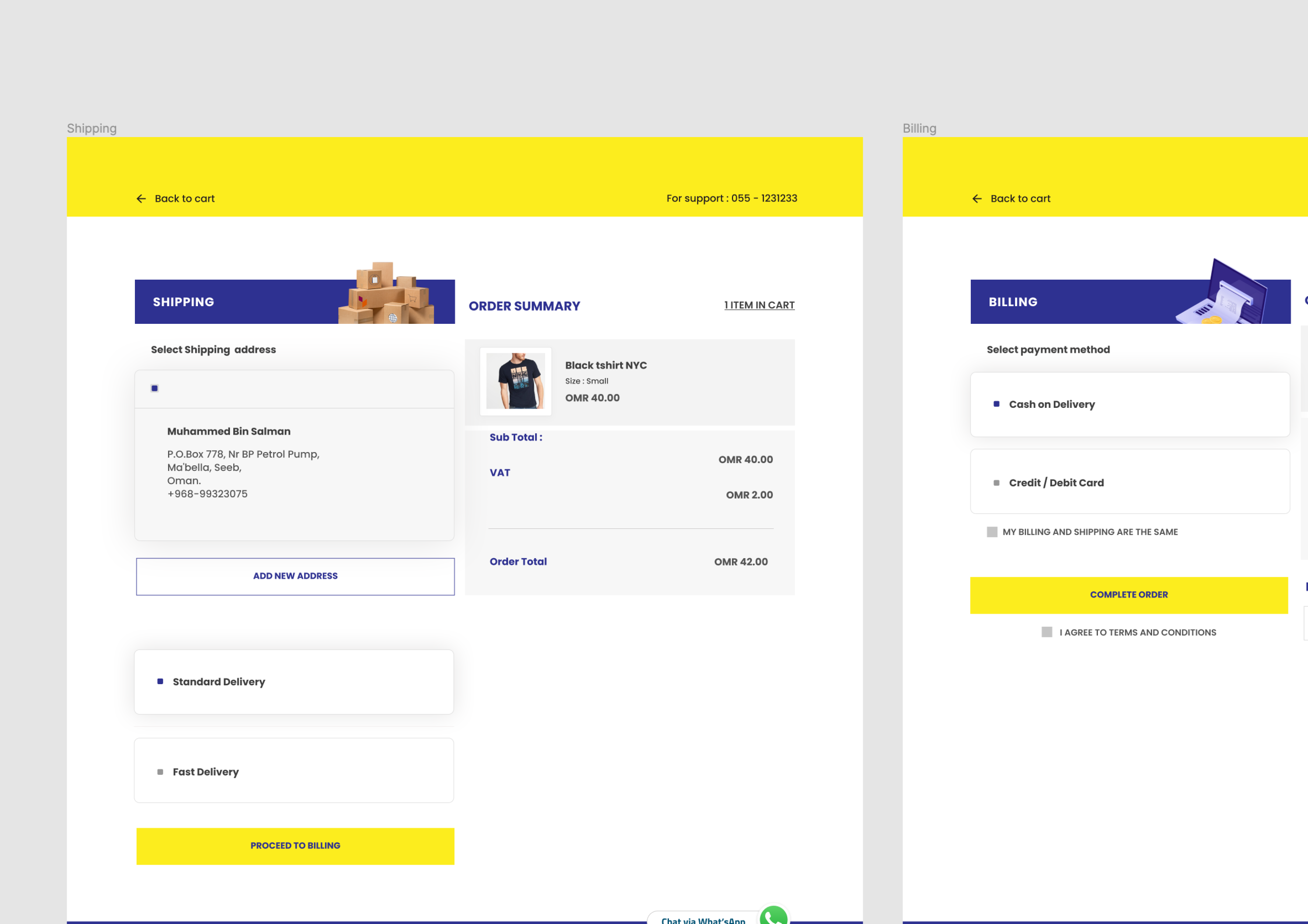This screenshot has width=1308, height=924.
Task: Click the back arrow on the Shipping header
Action: point(141,199)
